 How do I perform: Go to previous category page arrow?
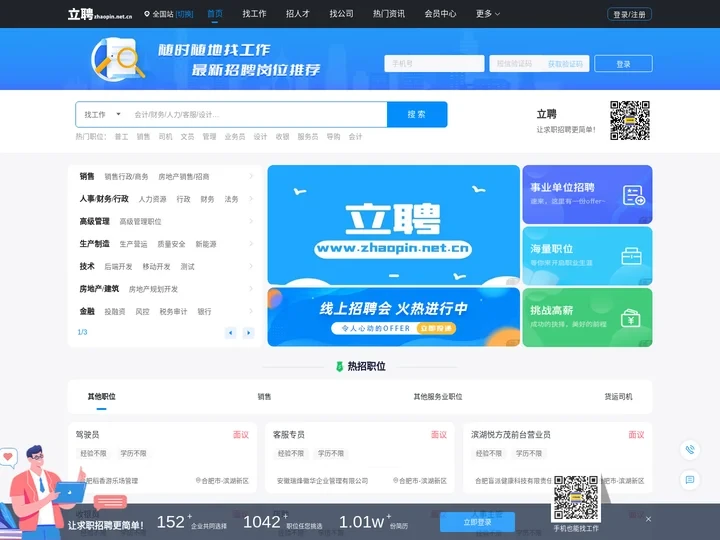point(231,333)
